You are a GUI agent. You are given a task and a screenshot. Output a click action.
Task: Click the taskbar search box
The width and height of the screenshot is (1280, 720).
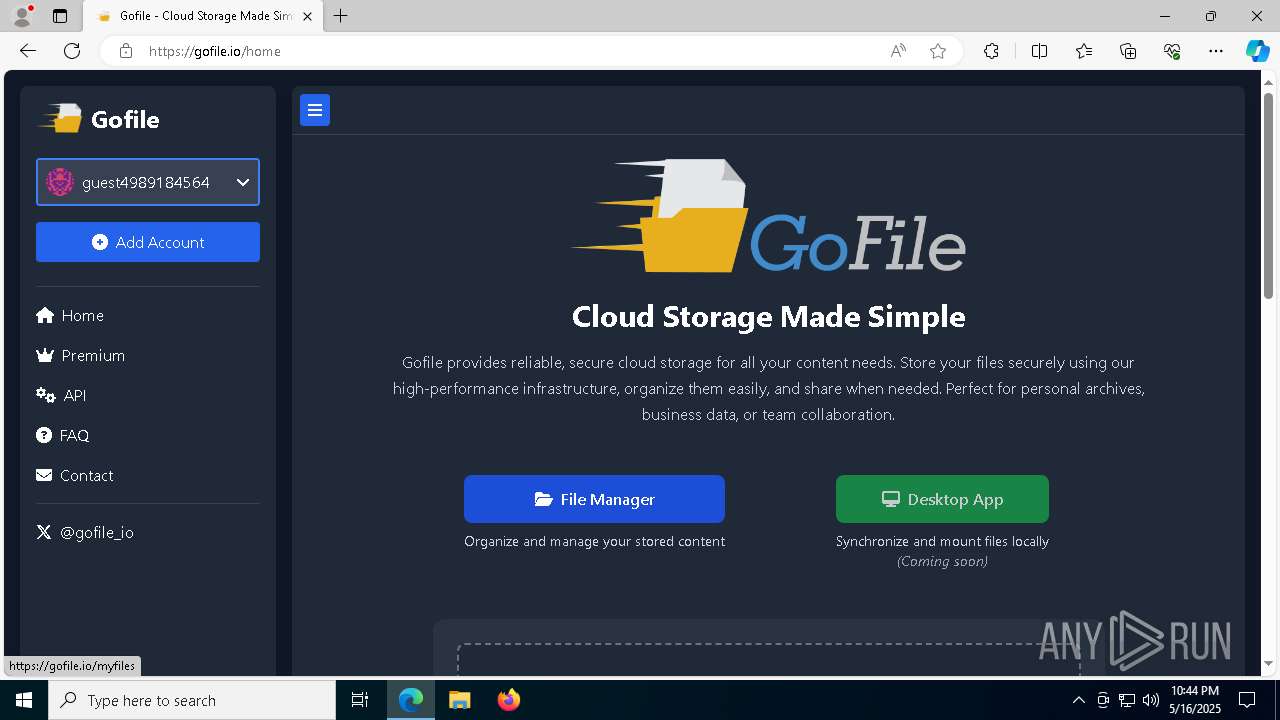192,700
